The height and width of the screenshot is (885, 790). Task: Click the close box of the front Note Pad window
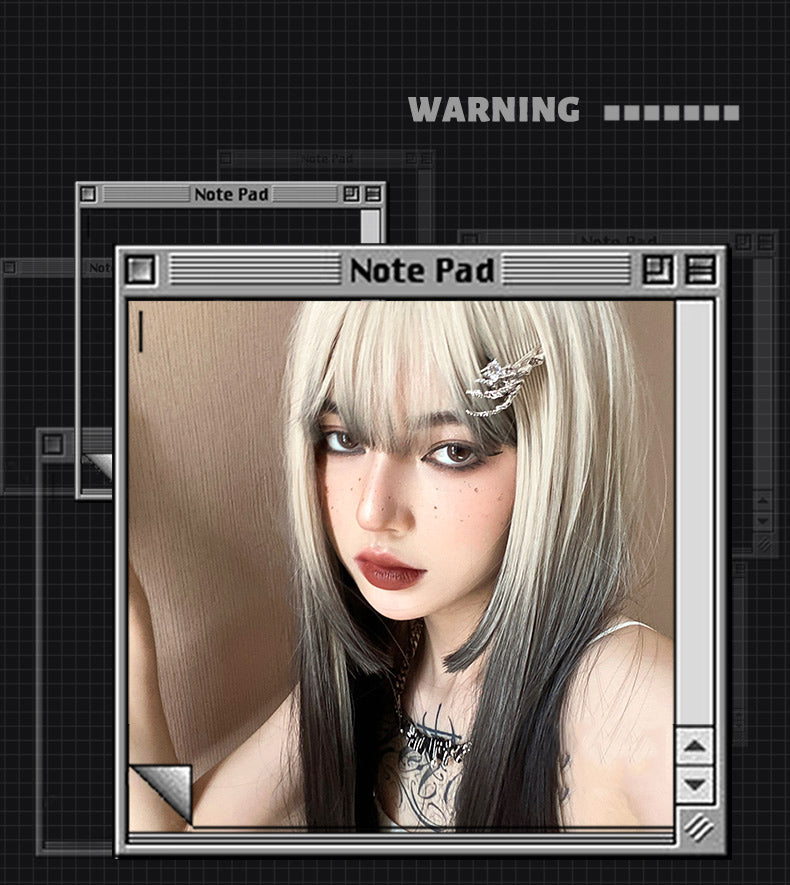(140, 270)
